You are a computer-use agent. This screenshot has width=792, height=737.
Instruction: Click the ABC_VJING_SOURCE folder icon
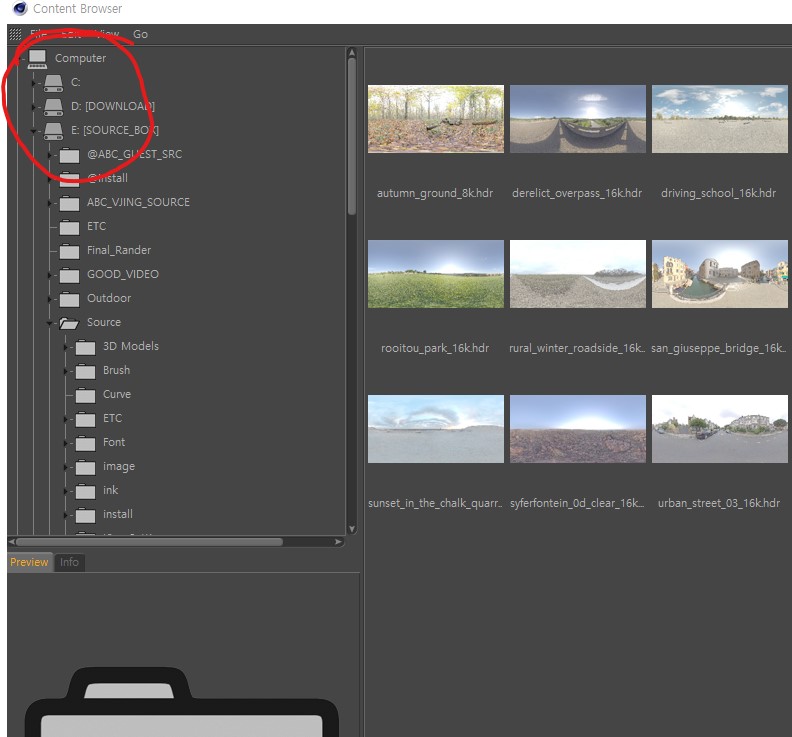click(x=69, y=203)
